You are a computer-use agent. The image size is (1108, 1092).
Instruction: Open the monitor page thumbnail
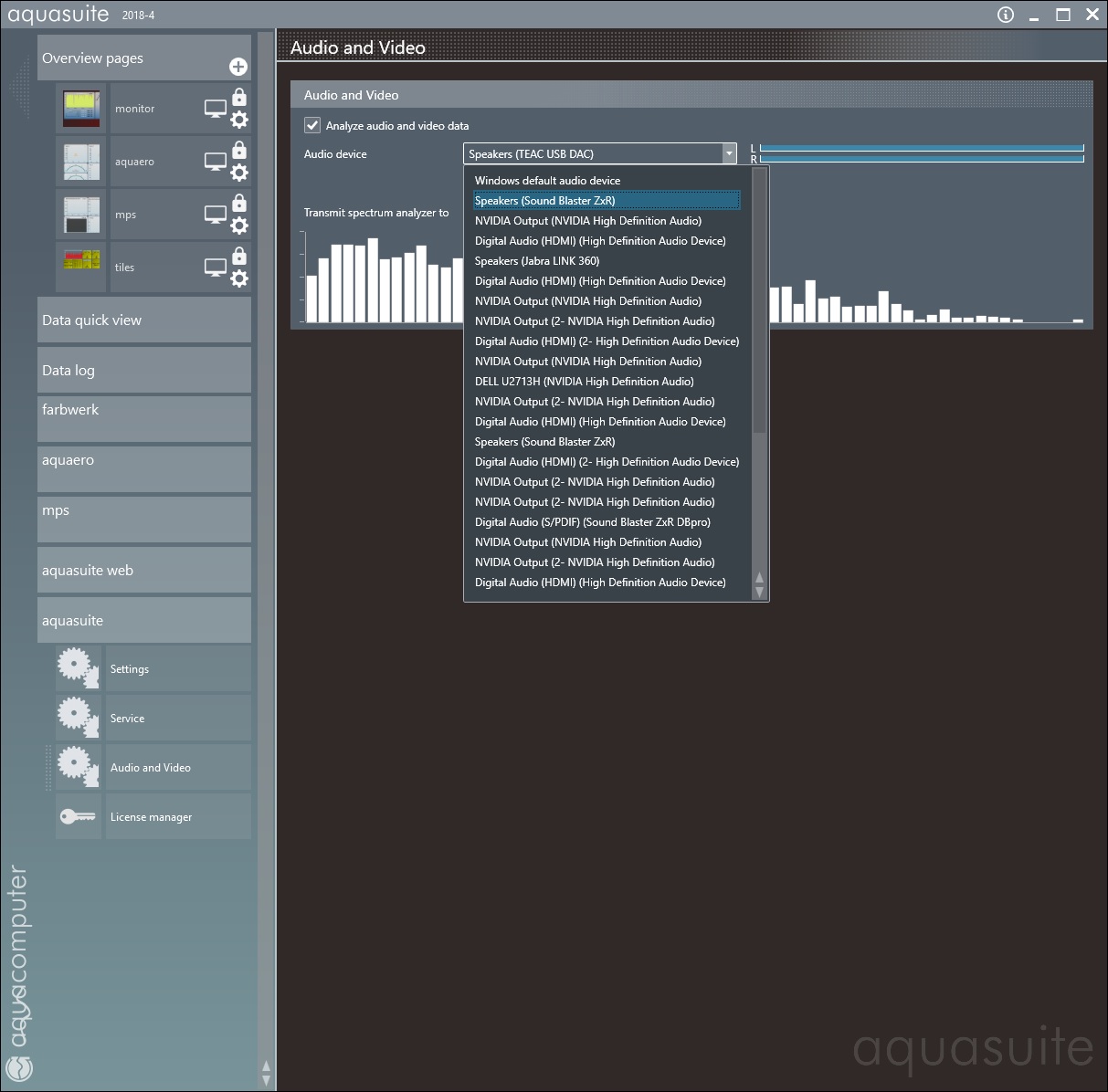click(81, 109)
